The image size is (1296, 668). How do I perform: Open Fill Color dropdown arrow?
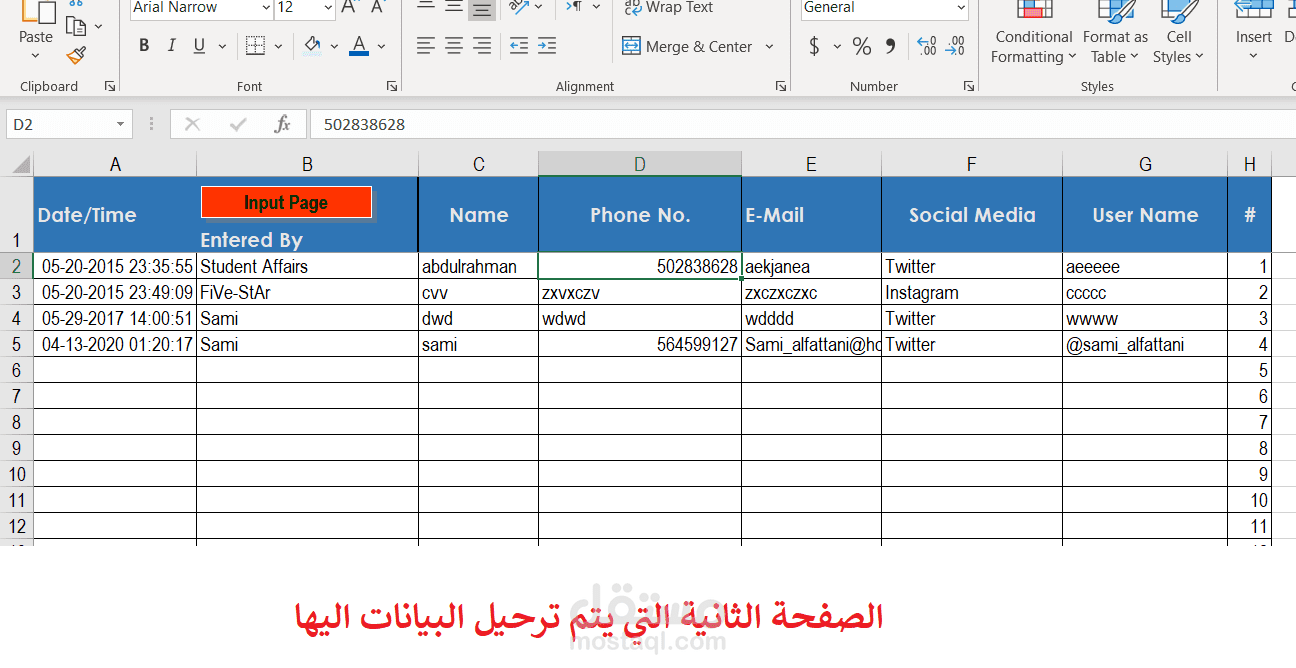pos(334,46)
